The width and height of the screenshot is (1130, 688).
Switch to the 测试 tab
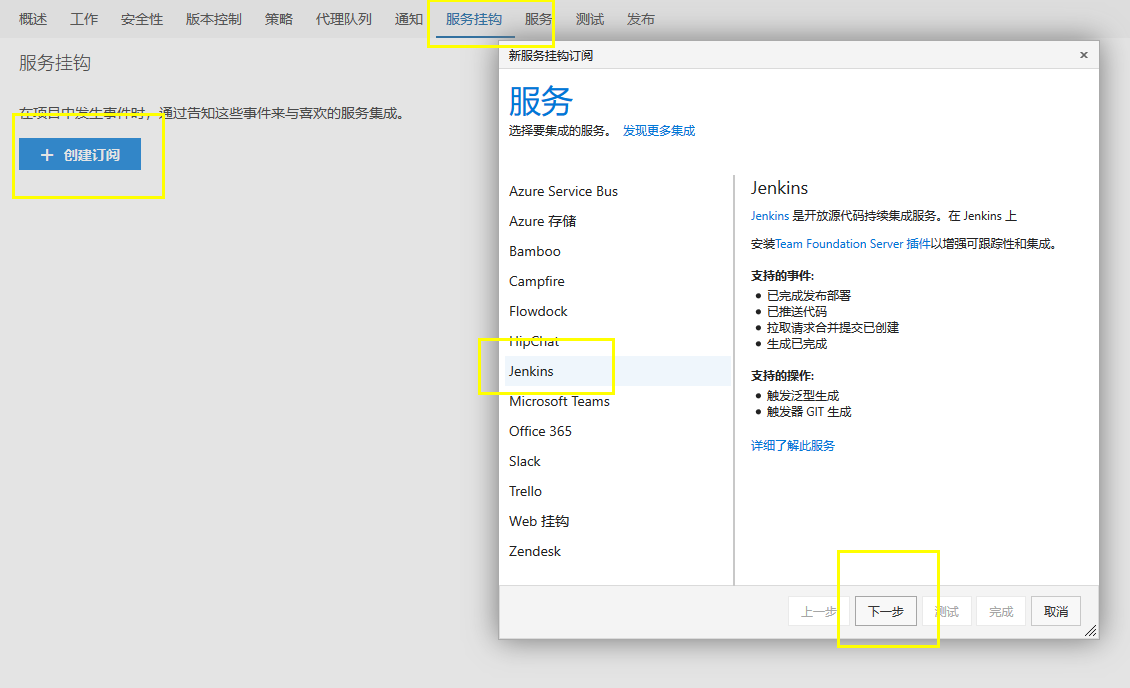click(x=590, y=19)
